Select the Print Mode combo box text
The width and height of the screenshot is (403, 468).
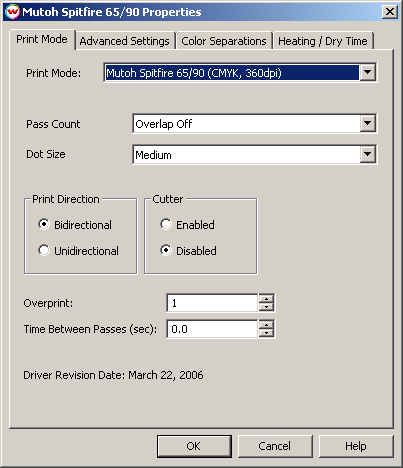(232, 73)
